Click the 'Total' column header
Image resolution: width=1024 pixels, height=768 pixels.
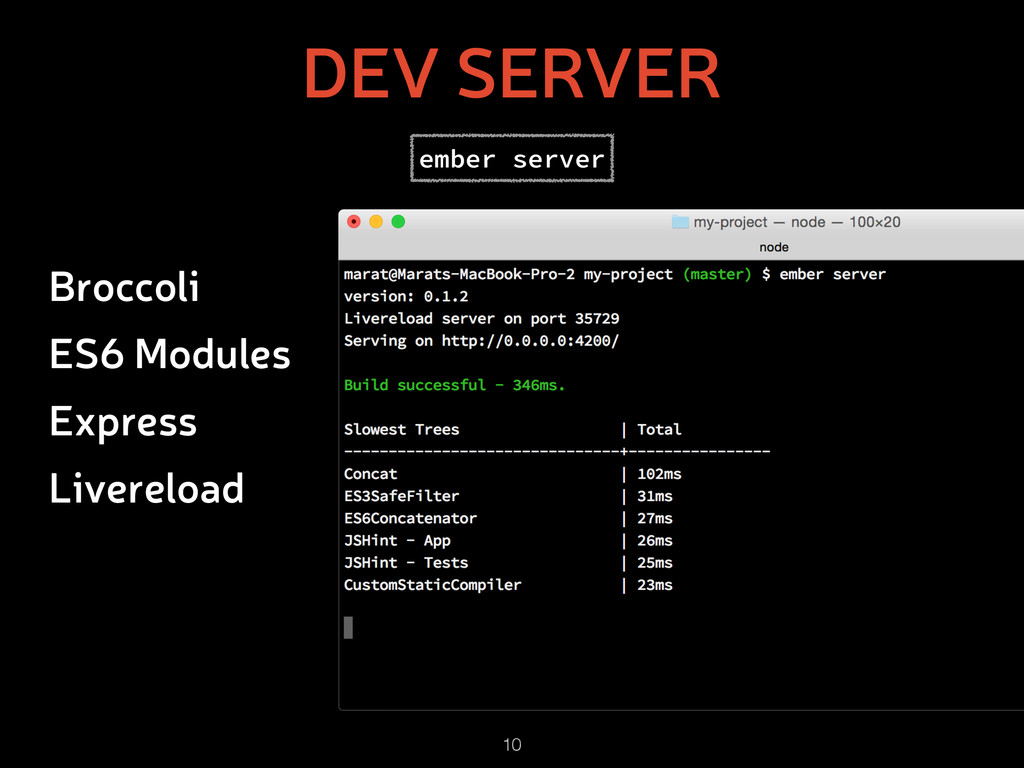coord(660,430)
